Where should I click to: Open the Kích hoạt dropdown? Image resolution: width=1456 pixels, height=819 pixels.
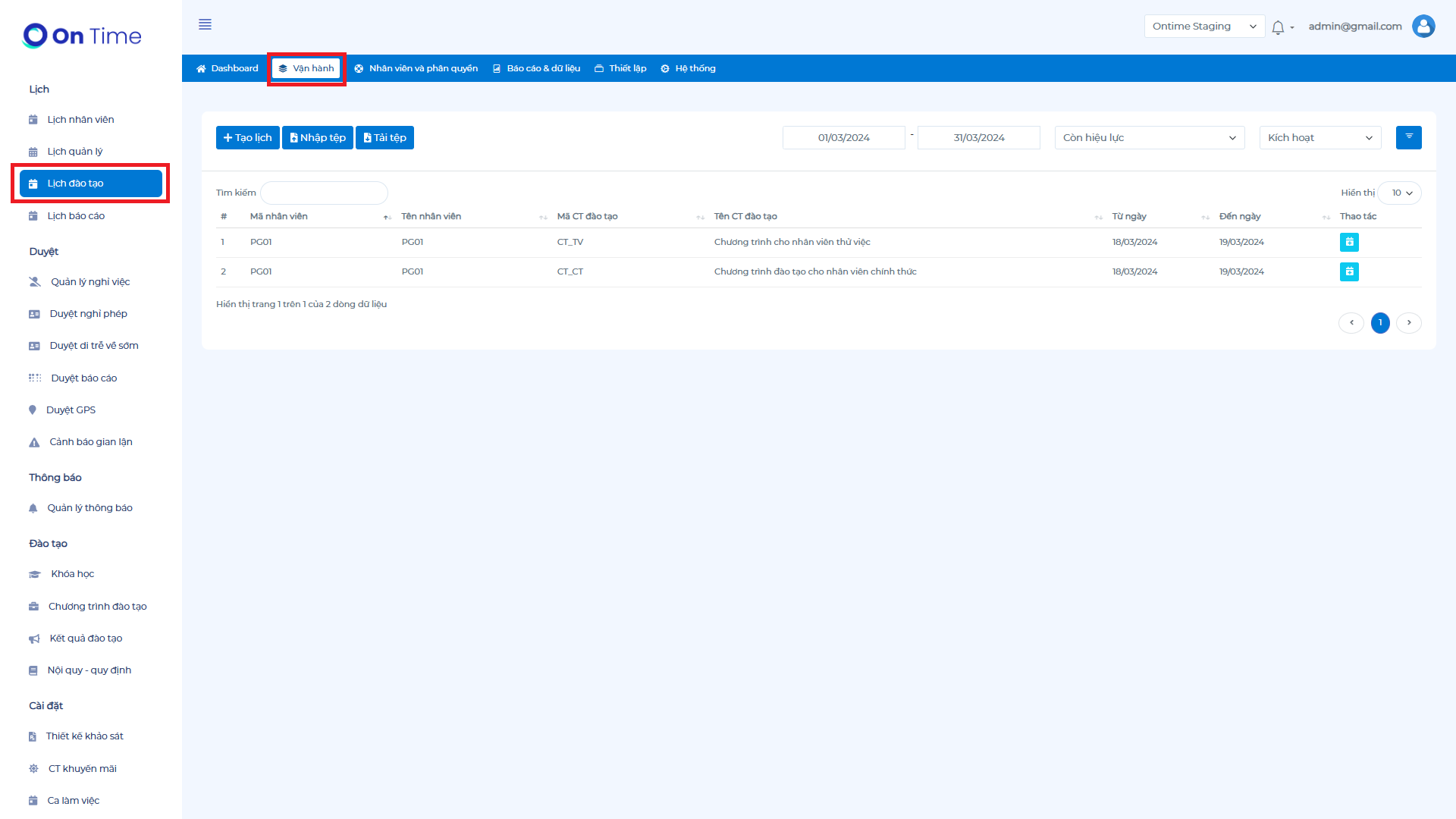point(1319,138)
